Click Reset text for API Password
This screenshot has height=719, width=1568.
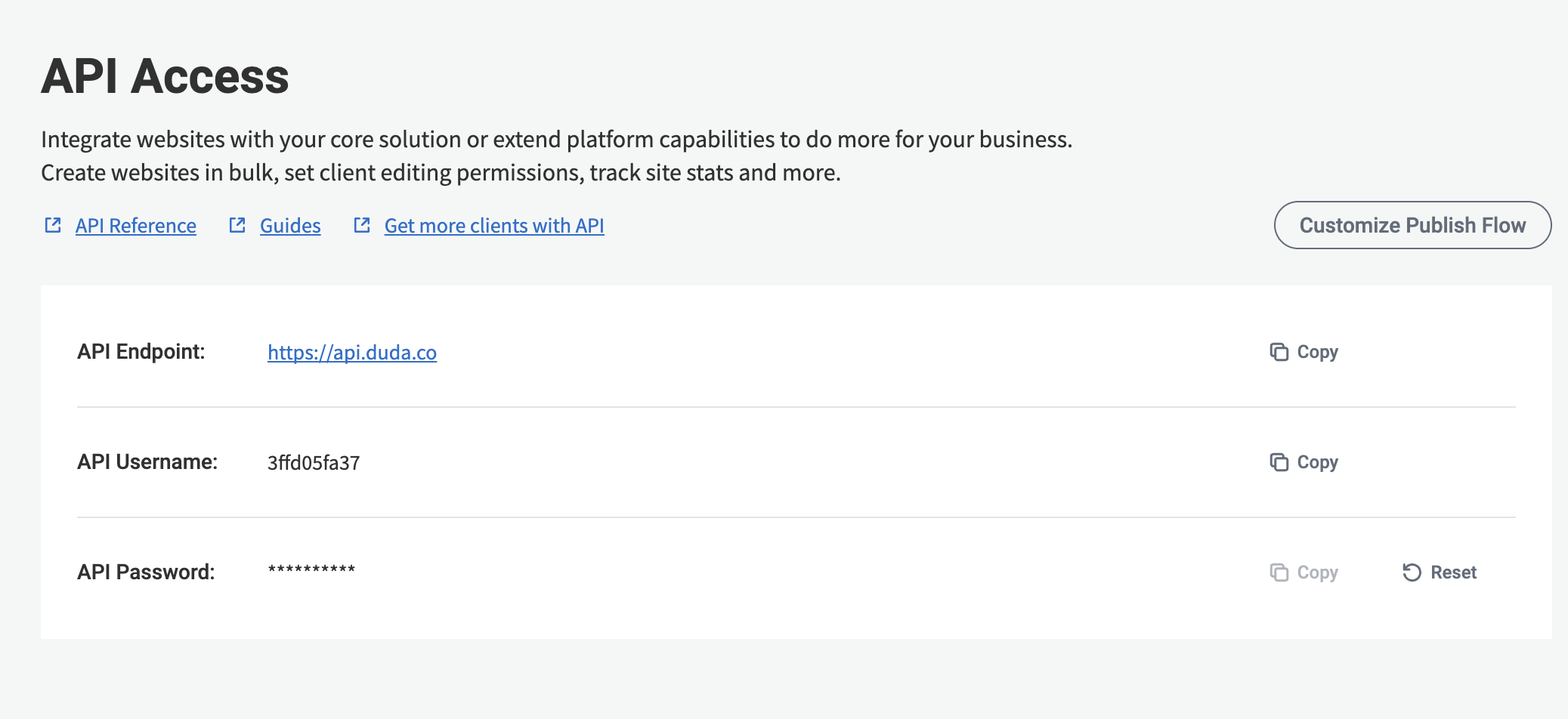(x=1453, y=572)
